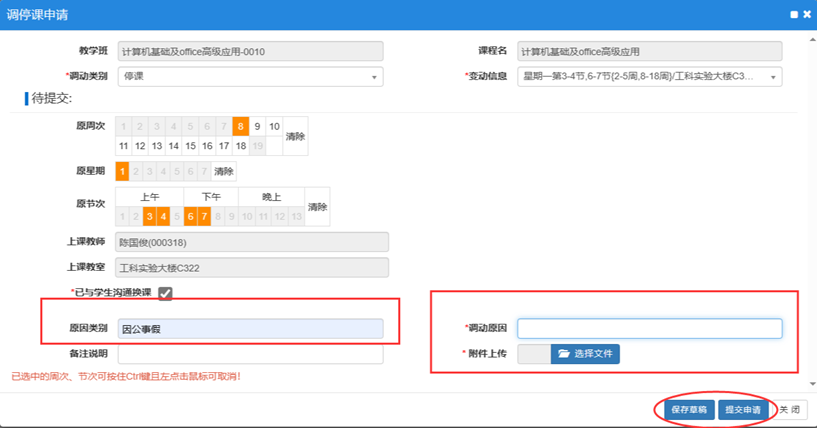Close the 调停课申请 dialog with X icon
The height and width of the screenshot is (428, 817).
pos(806,15)
